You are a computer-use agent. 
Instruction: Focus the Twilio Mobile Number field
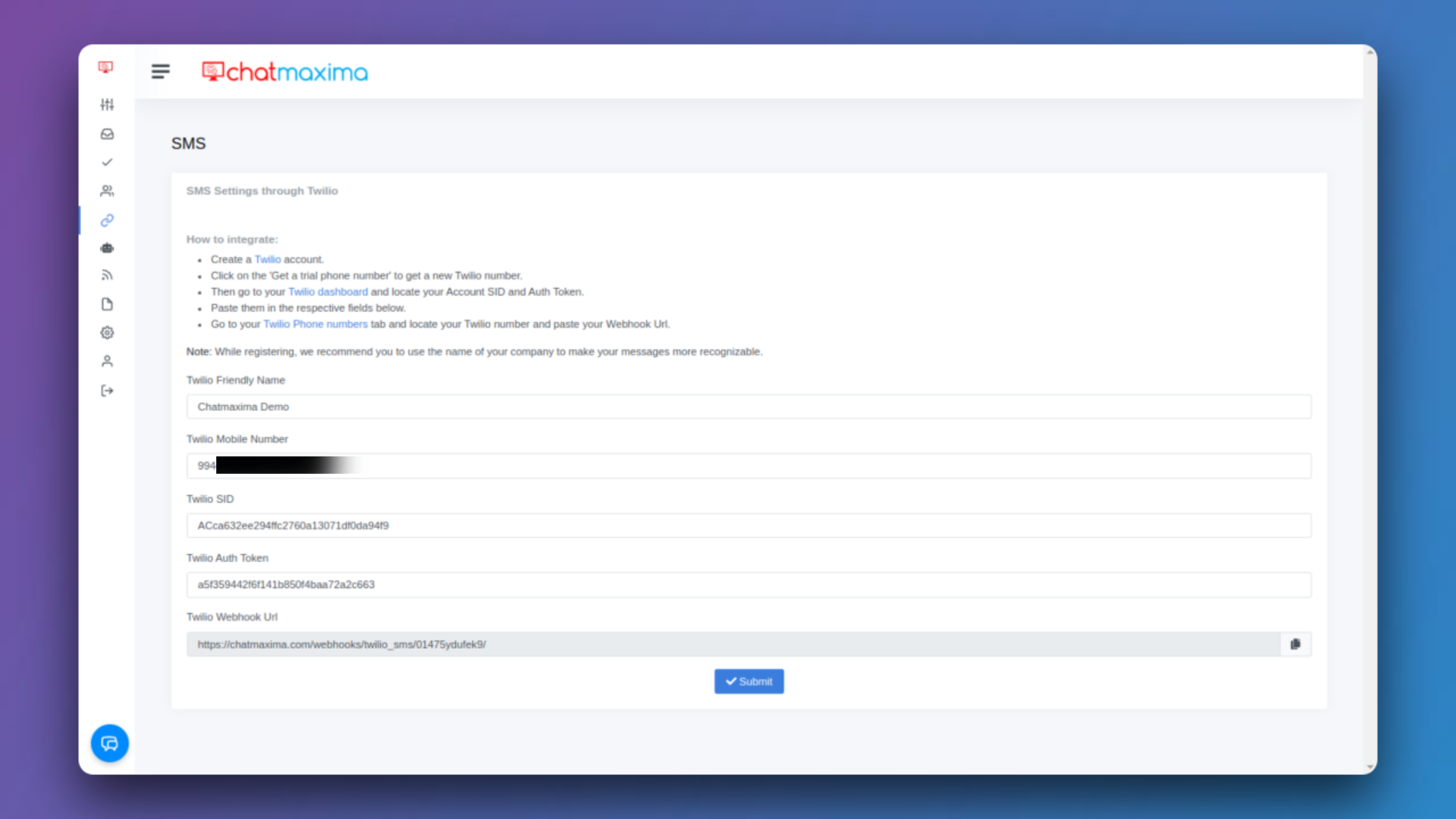(748, 466)
